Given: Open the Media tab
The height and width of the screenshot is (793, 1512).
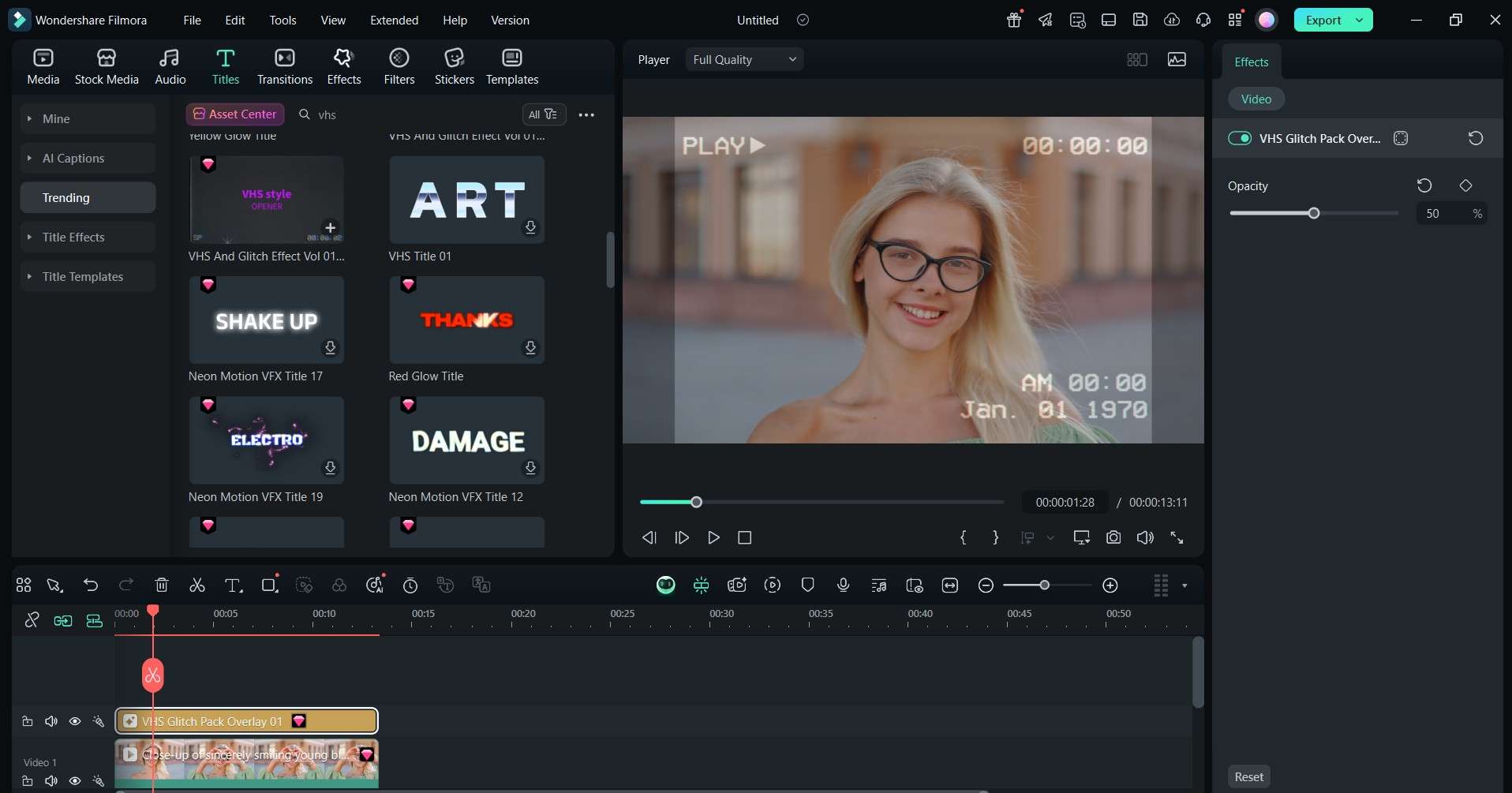Looking at the screenshot, I should 43,66.
